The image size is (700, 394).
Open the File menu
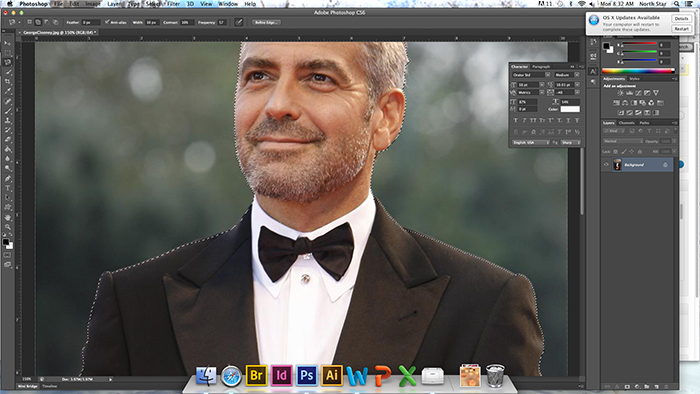point(58,4)
